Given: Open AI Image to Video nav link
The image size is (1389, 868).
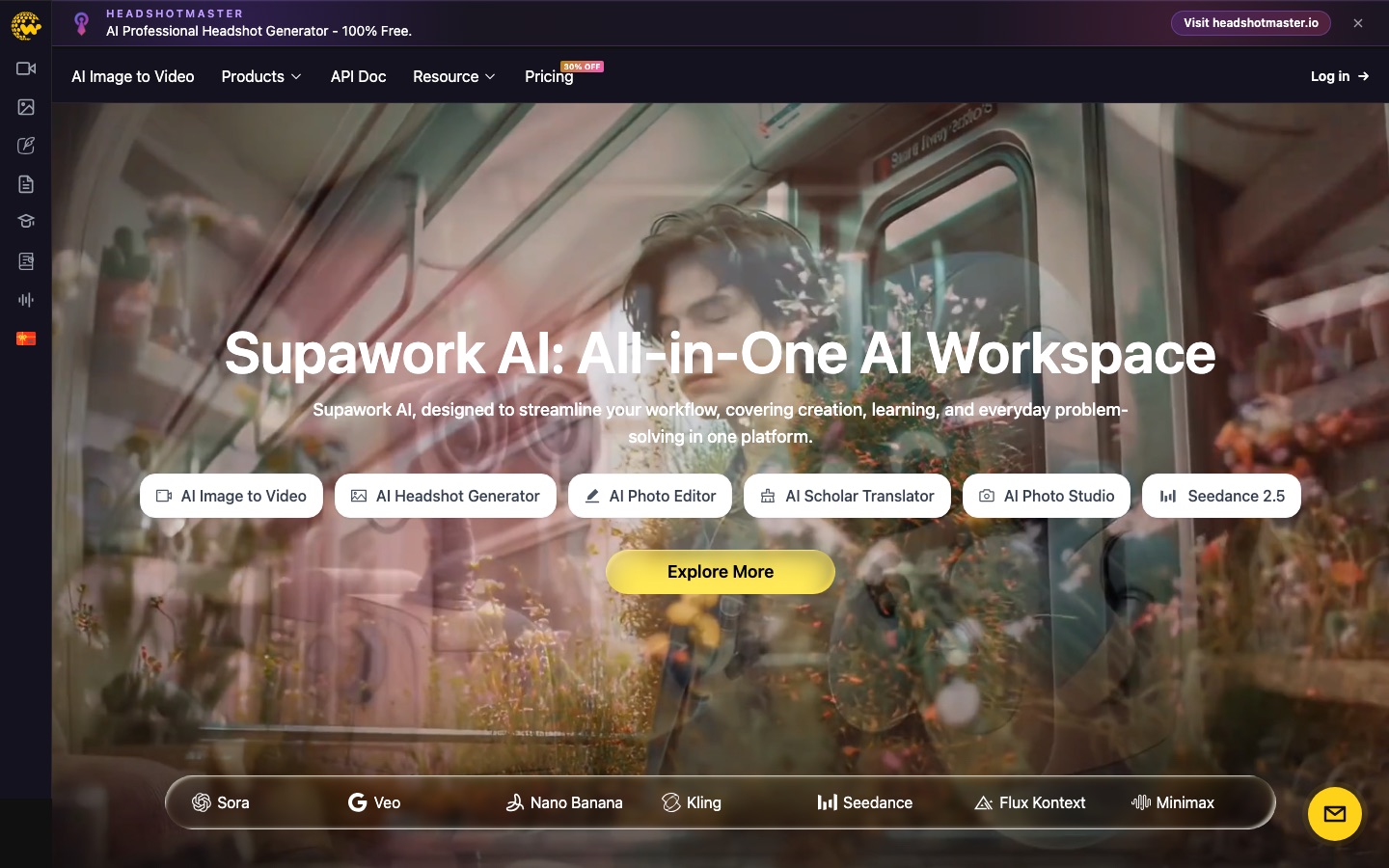Looking at the screenshot, I should coord(133,76).
